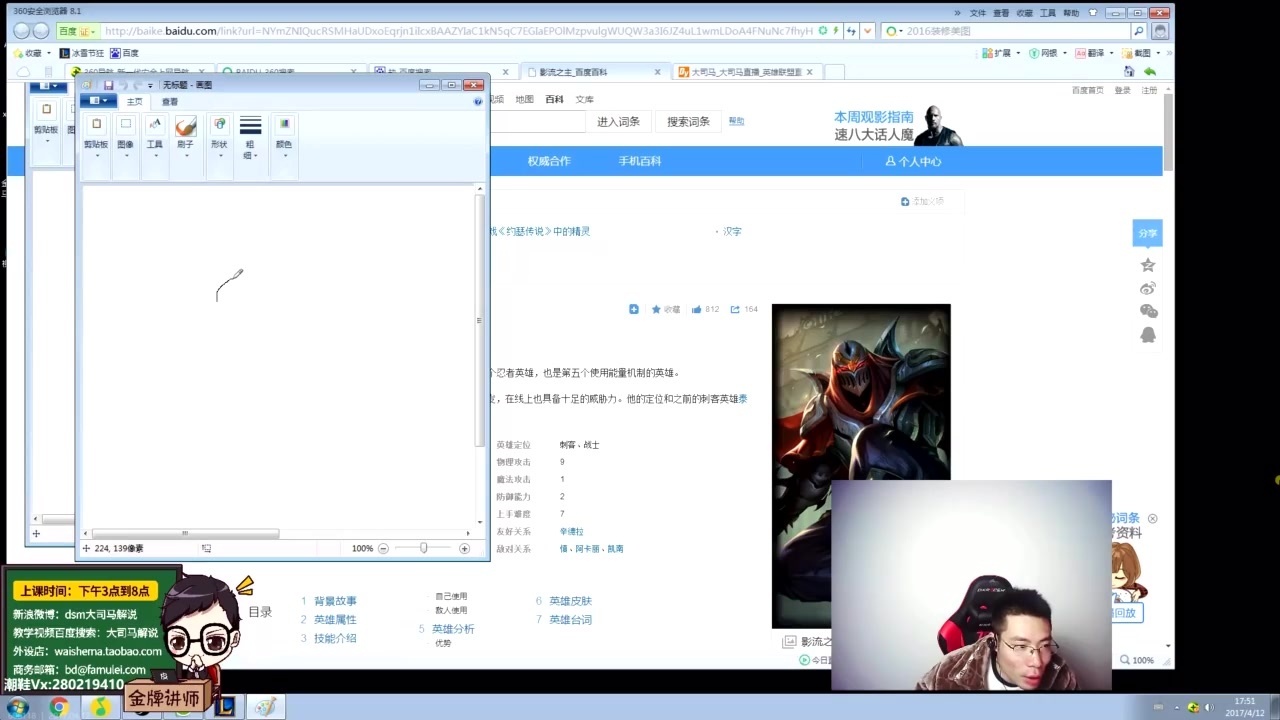Click the browser forward button

tap(41, 31)
